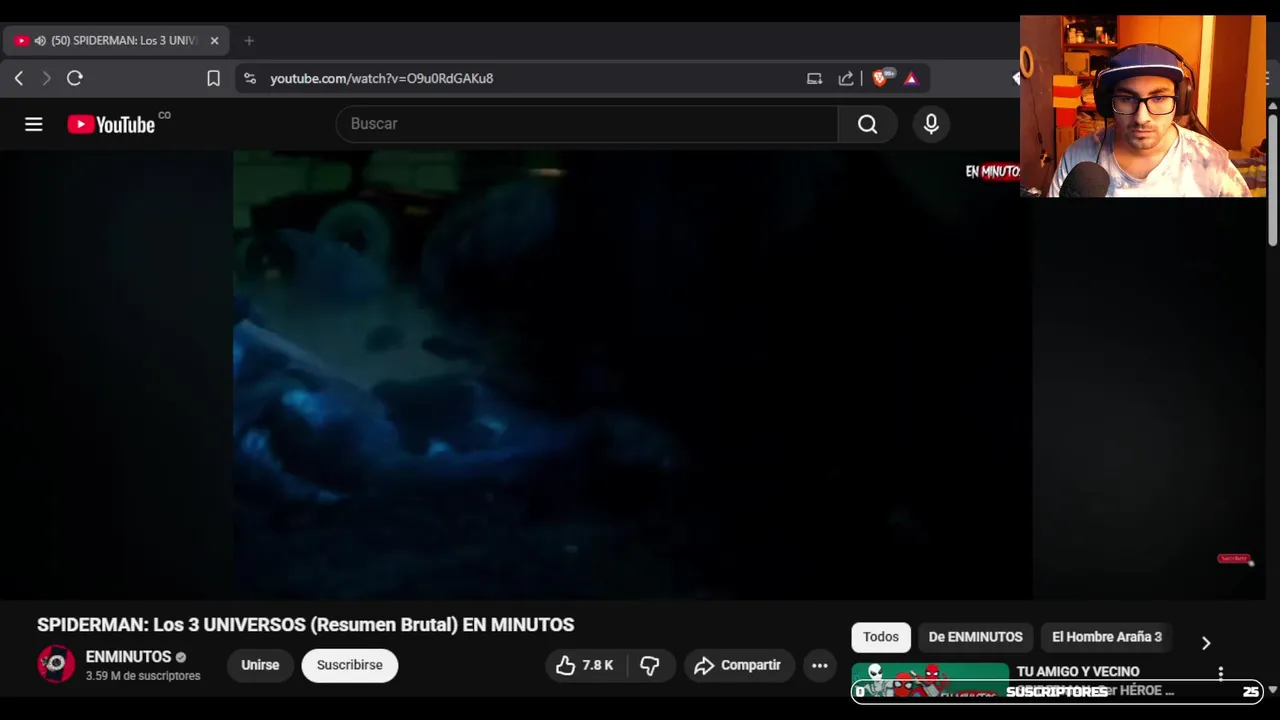Select the Todos filter chip
The height and width of the screenshot is (720, 1280).
881,637
